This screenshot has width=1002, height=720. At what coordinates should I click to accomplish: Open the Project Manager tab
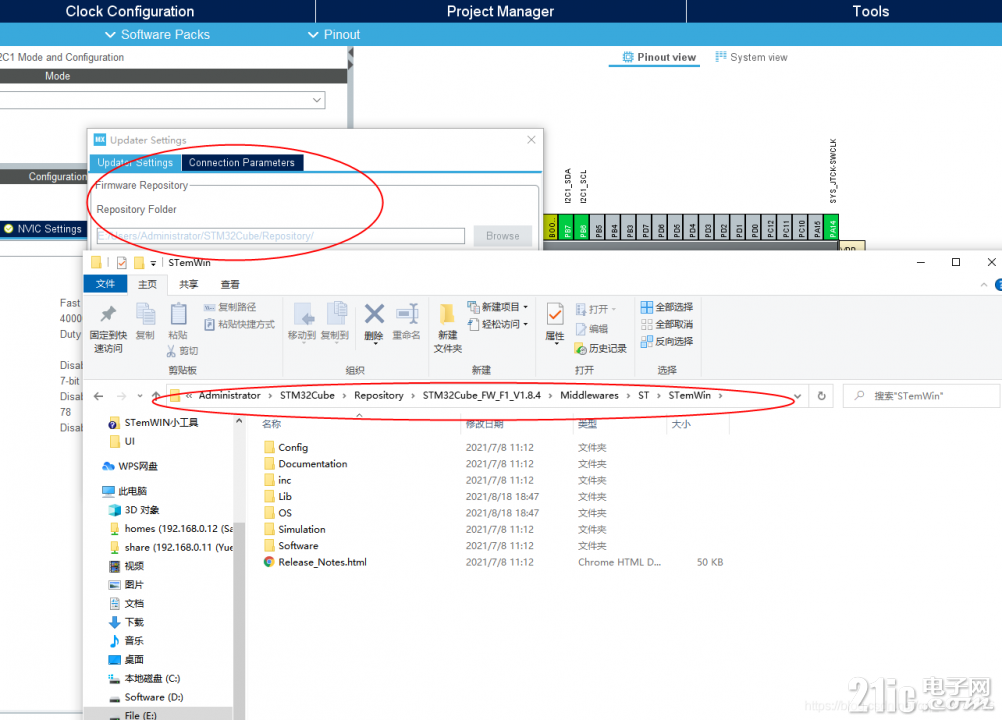pyautogui.click(x=500, y=11)
